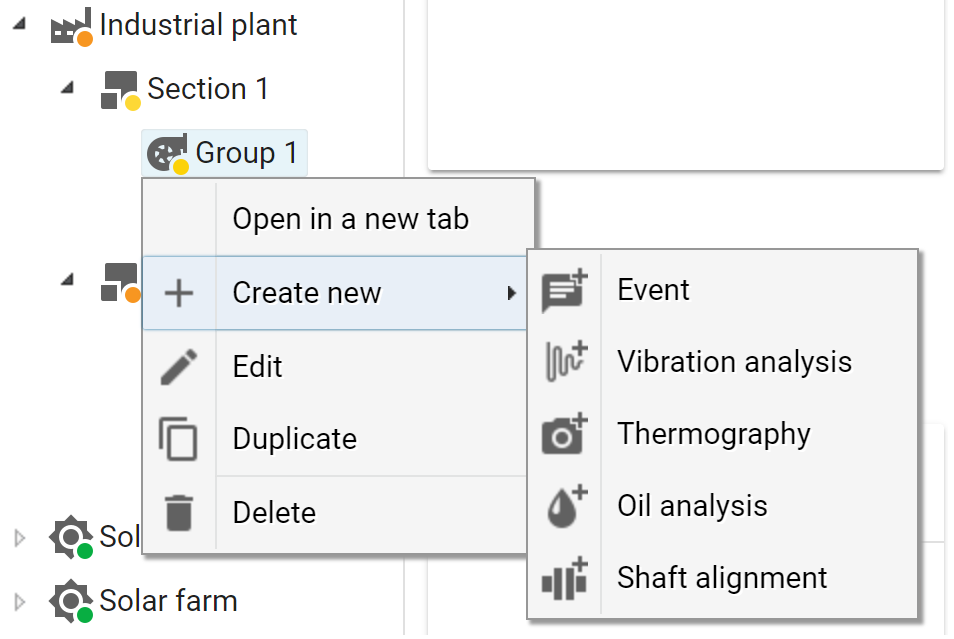This screenshot has height=639, width=954.
Task: Collapse the Section 1 tree node
Action: (x=67, y=88)
